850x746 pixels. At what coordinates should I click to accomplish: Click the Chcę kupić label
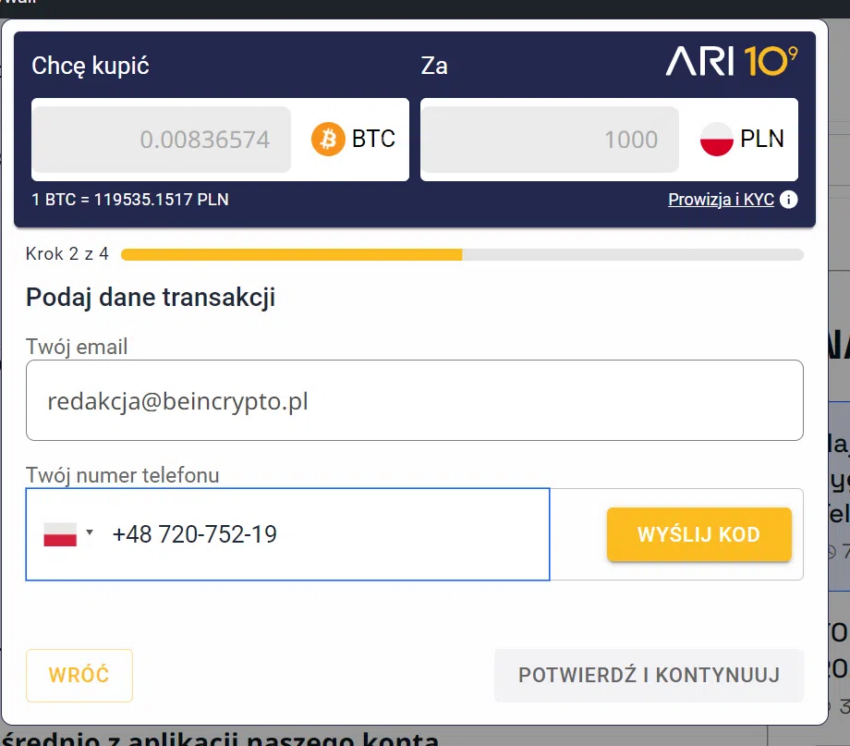(90, 66)
